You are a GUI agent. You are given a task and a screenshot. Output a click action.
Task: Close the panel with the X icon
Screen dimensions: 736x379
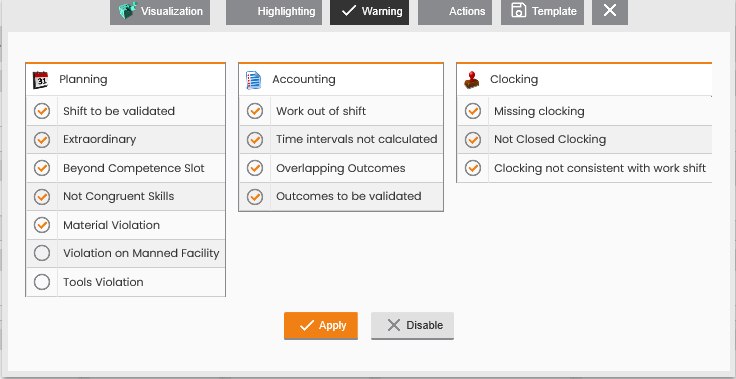click(610, 11)
